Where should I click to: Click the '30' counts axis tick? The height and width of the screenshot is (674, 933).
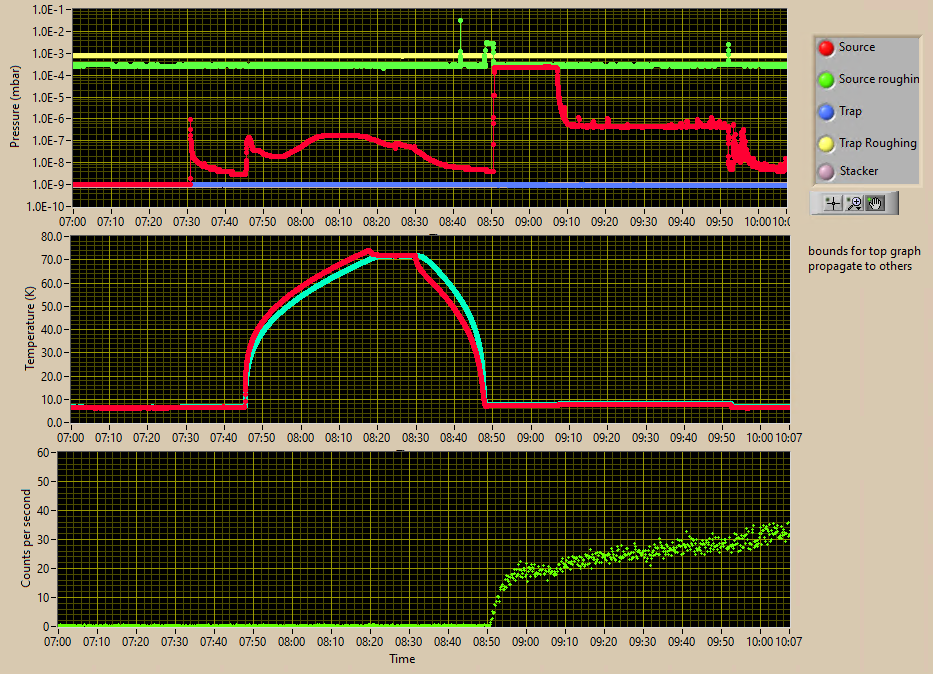[43, 540]
